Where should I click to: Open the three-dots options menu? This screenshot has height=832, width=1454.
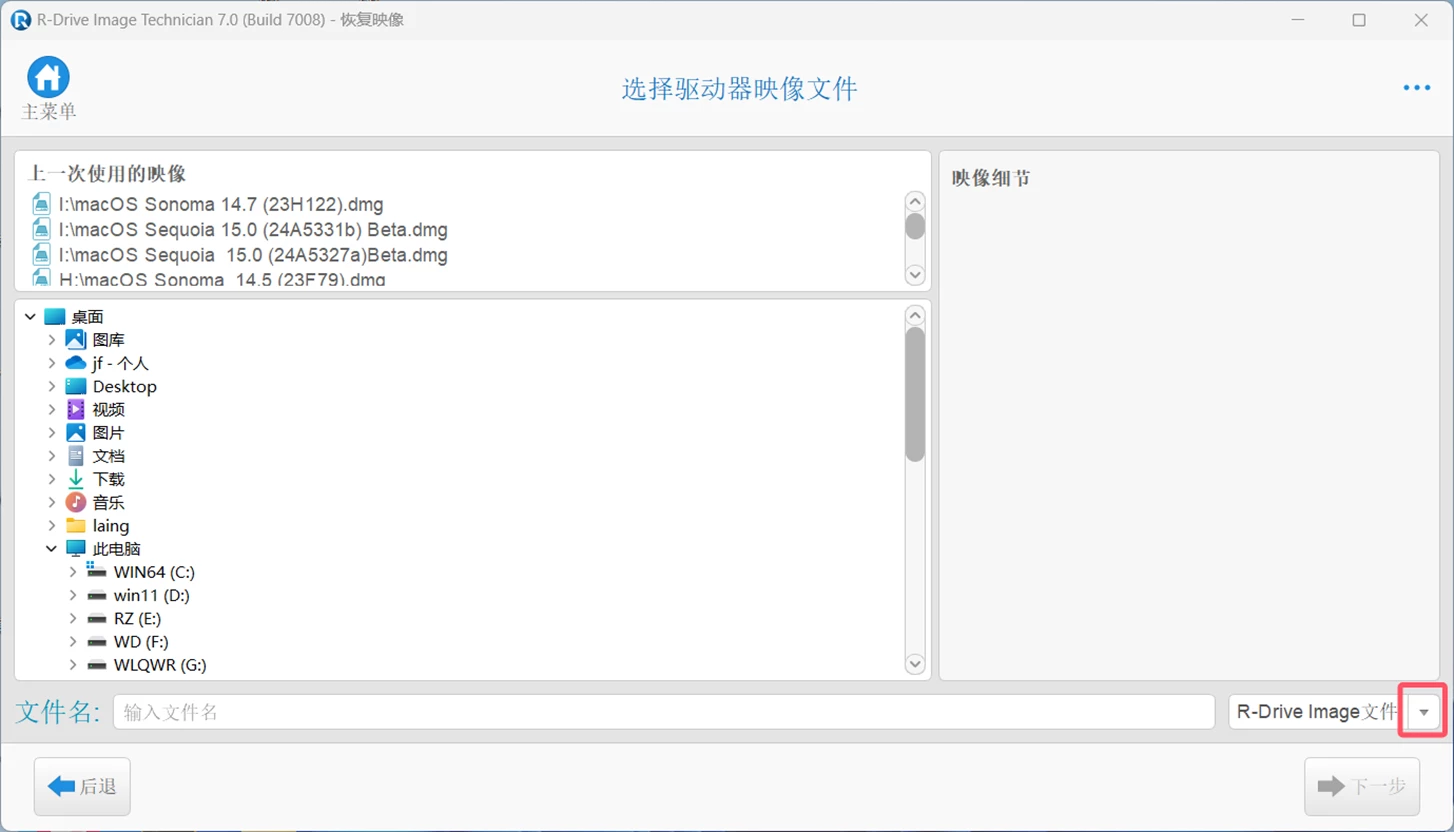(x=1416, y=88)
